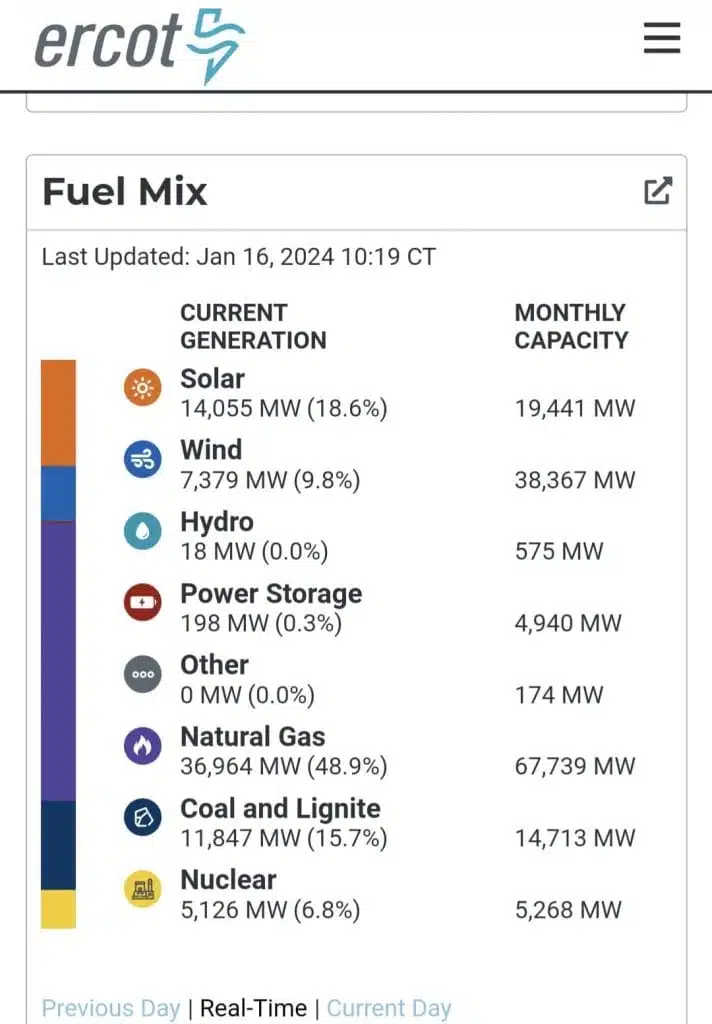This screenshot has height=1024, width=712.
Task: Click the Hydro water drop icon
Action: (143, 531)
